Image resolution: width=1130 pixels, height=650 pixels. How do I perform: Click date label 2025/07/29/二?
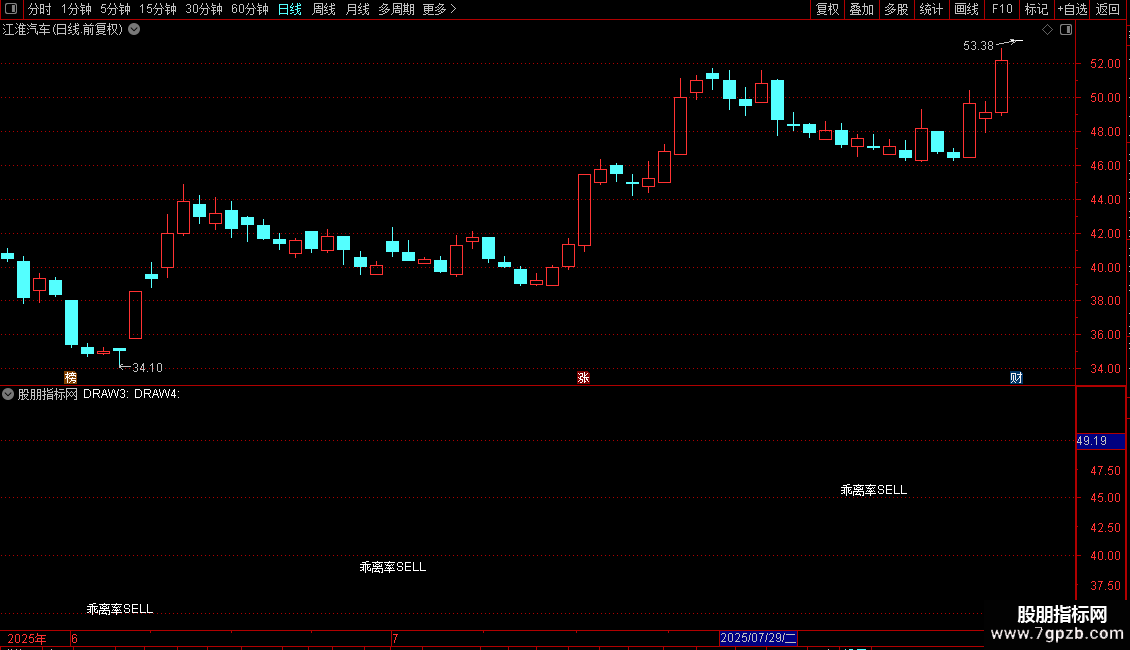click(758, 638)
